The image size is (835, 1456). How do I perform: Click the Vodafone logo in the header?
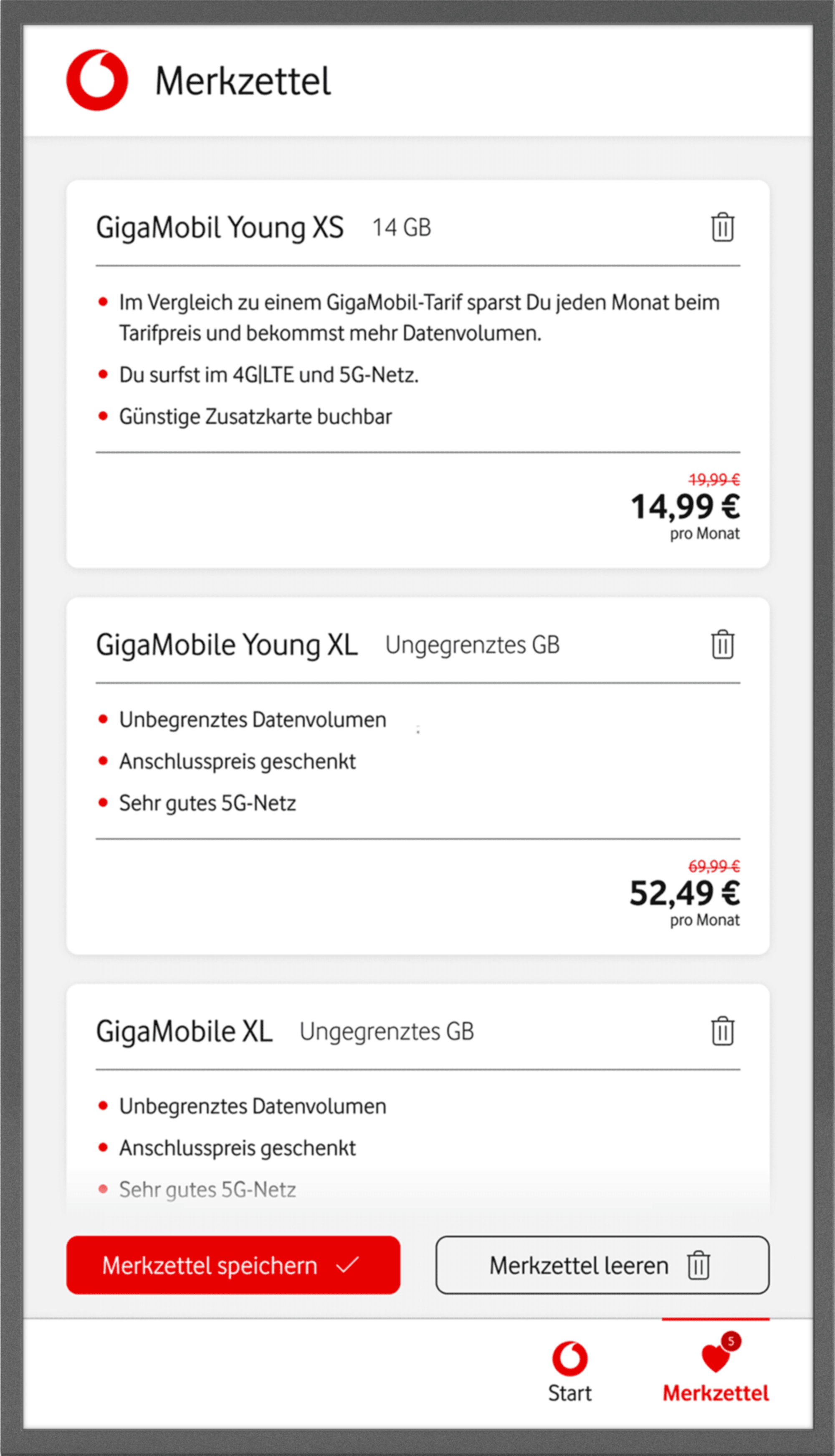[96, 80]
